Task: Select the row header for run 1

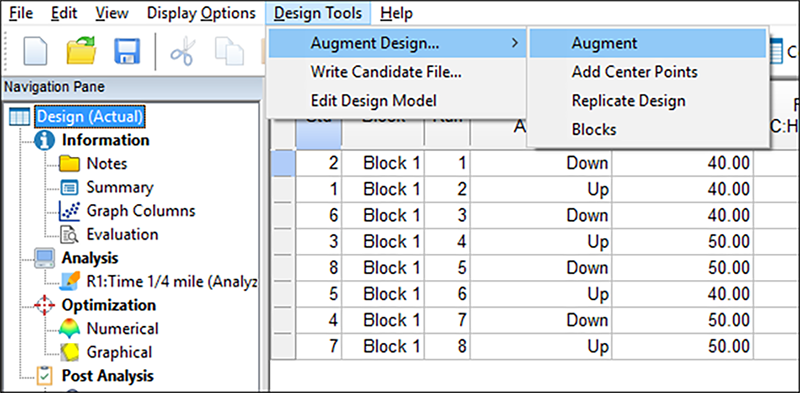Action: click(283, 163)
